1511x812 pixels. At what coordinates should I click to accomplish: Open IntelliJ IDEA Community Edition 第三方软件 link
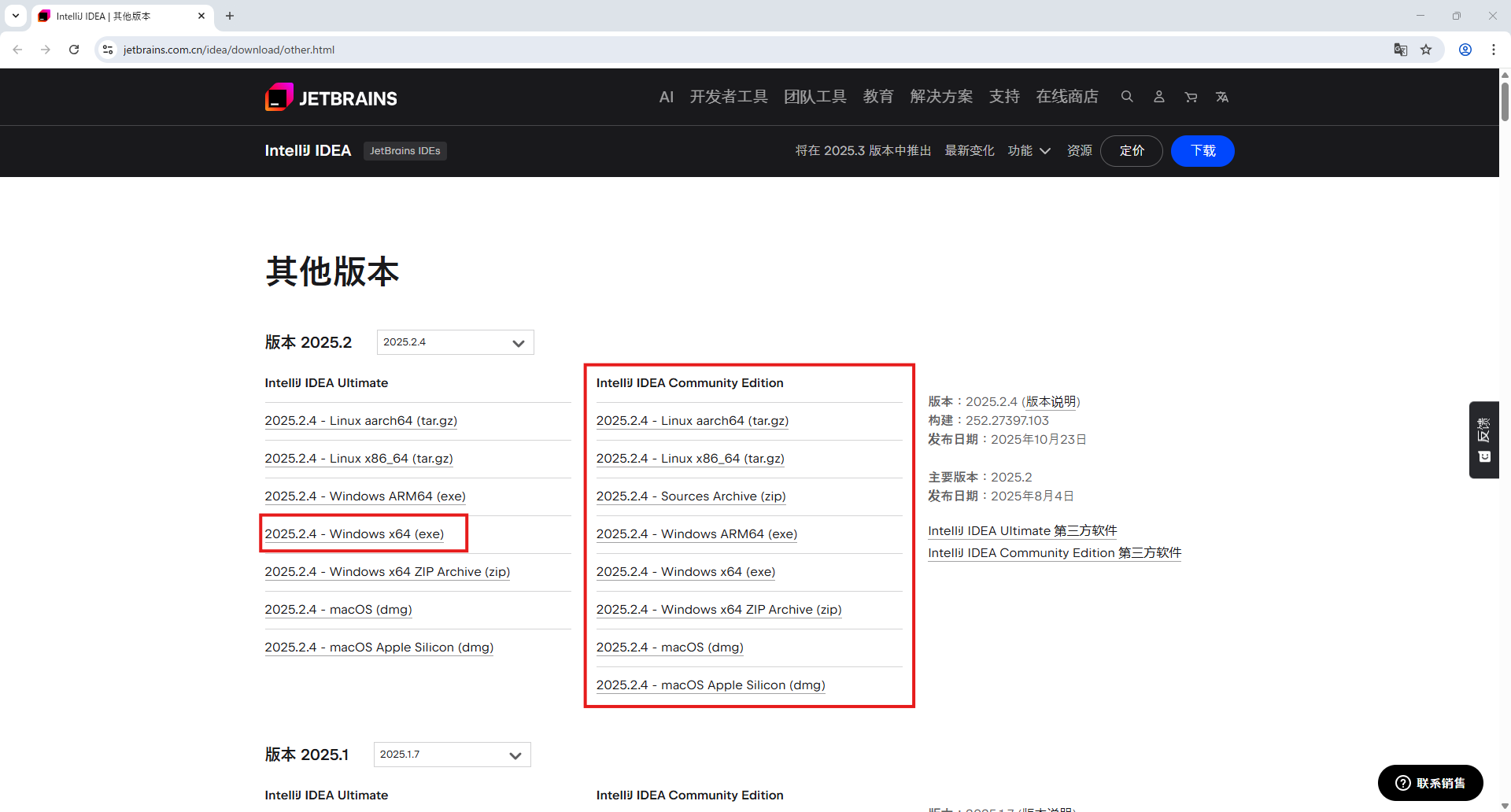coord(1055,553)
